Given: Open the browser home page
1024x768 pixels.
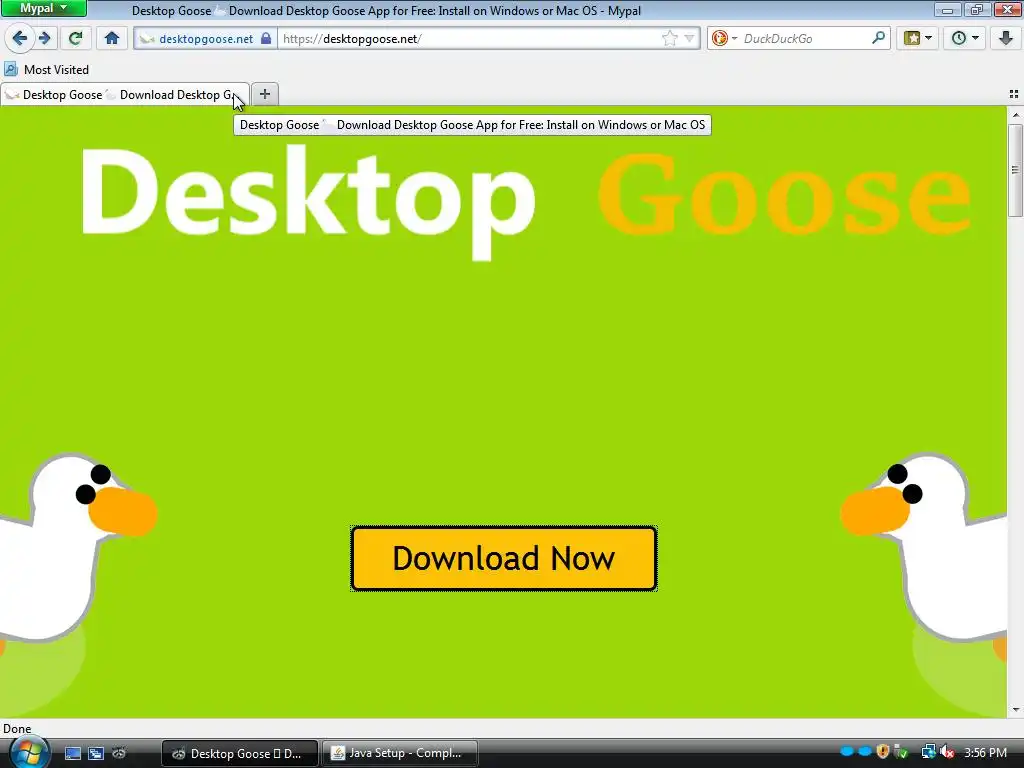Looking at the screenshot, I should [x=112, y=38].
